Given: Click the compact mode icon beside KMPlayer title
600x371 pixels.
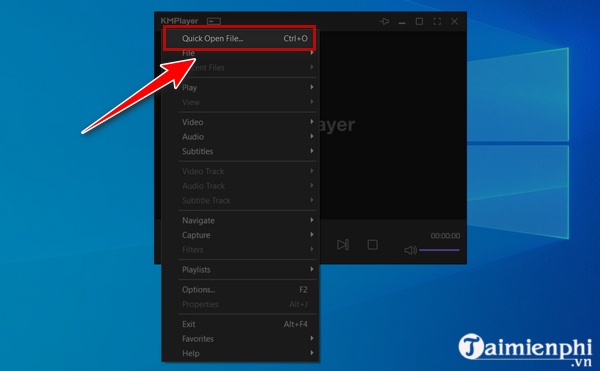Looking at the screenshot, I should pos(214,21).
